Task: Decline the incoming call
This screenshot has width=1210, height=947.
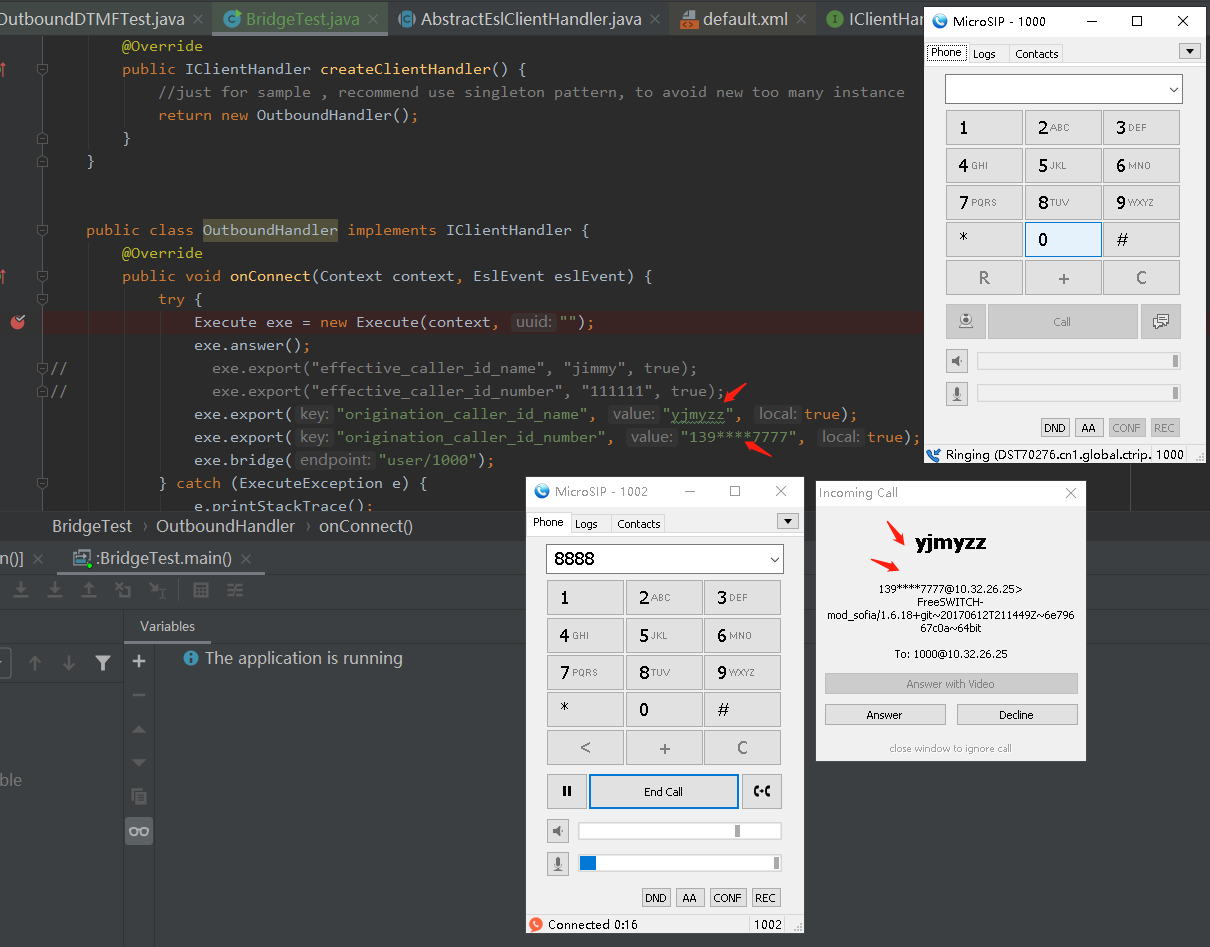Action: coord(1017,715)
